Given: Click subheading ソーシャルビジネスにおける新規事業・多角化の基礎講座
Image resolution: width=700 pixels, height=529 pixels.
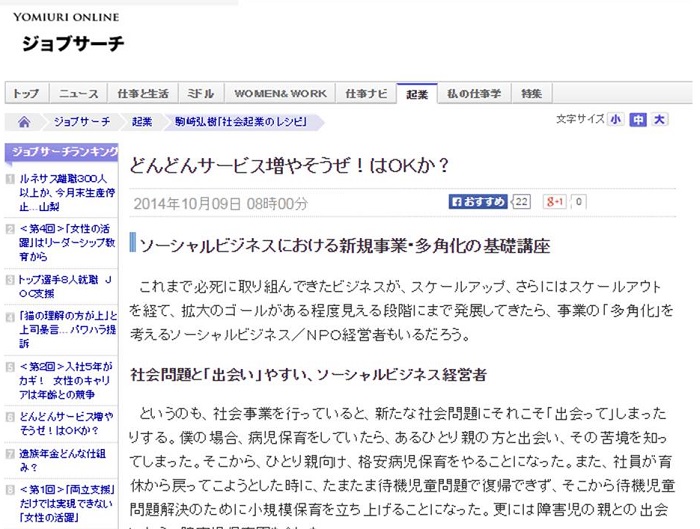Looking at the screenshot, I should coord(345,246).
